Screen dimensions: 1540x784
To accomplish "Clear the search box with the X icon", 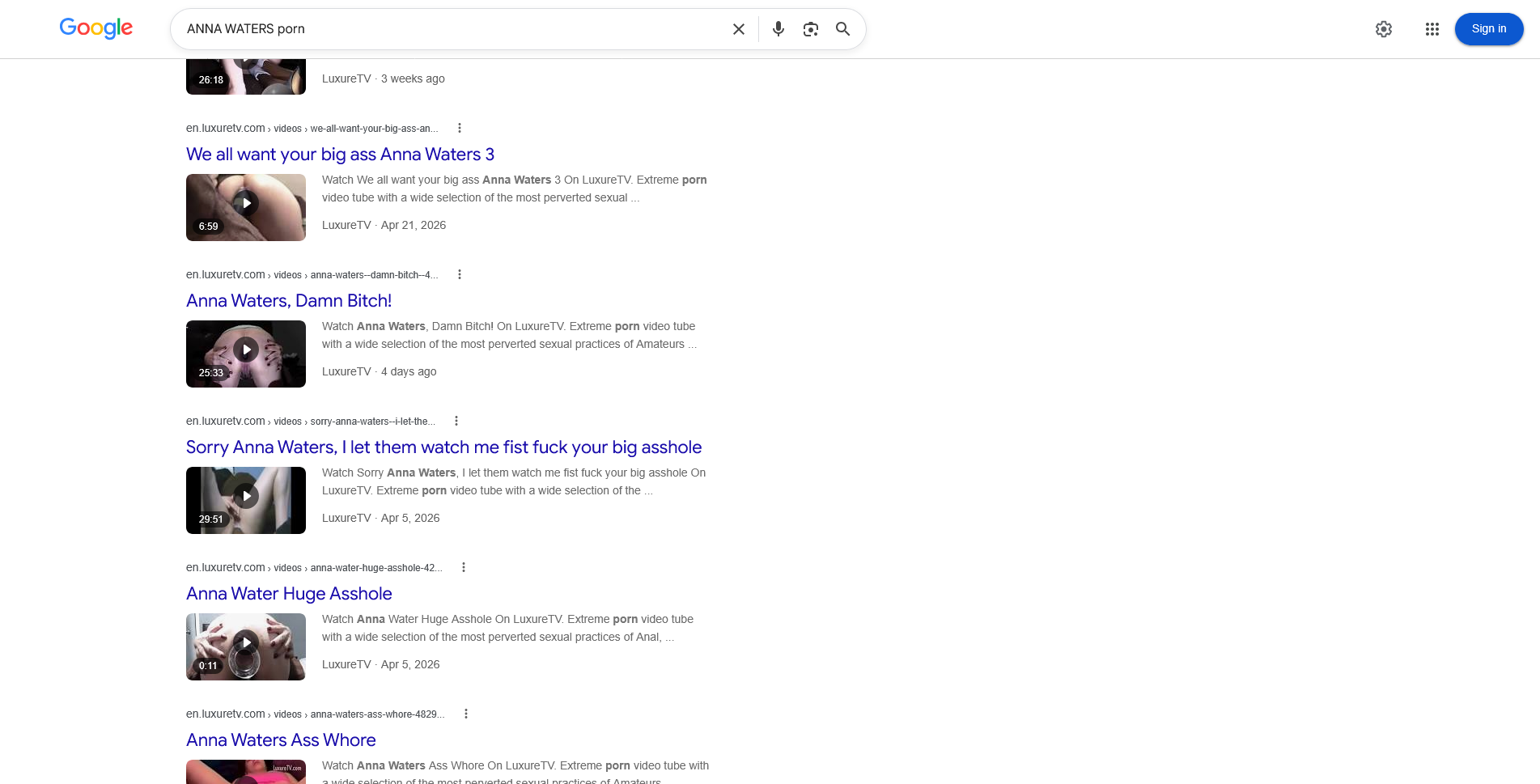I will (739, 29).
